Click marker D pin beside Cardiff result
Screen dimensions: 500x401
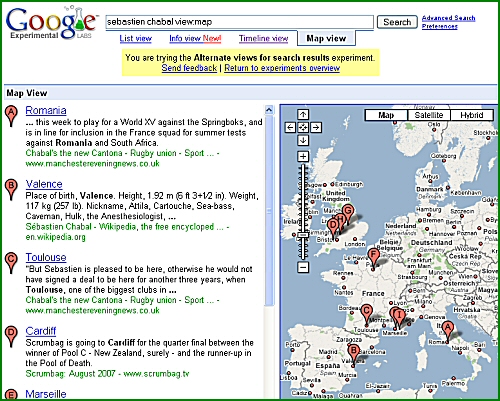click(x=11, y=336)
